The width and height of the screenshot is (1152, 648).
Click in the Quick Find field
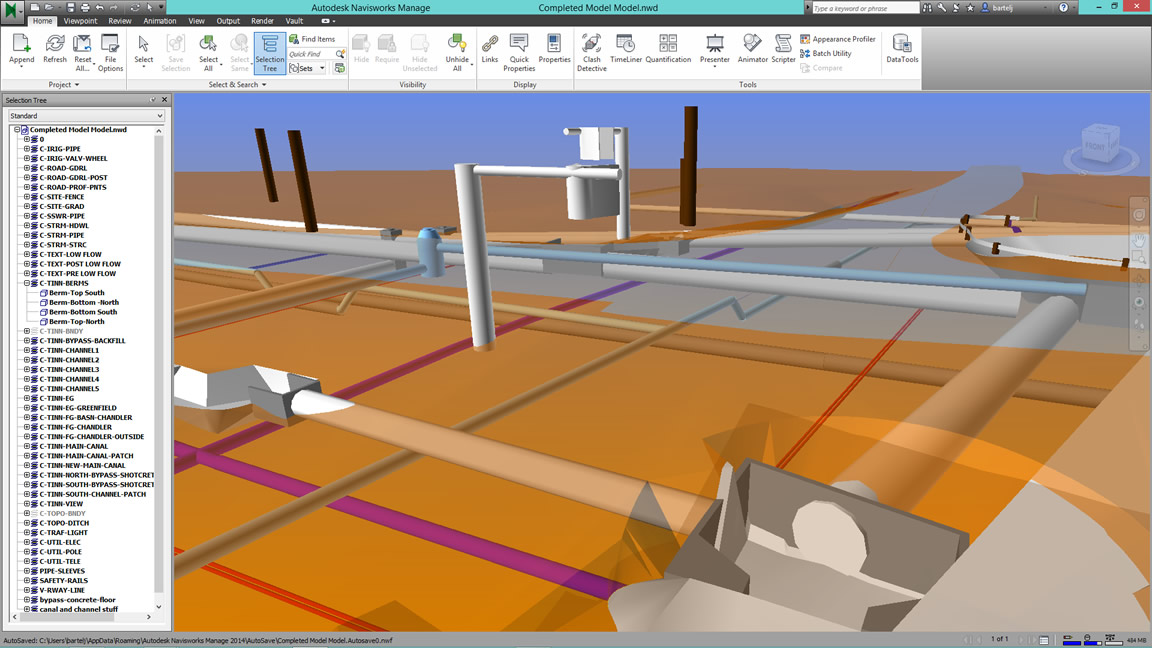[312, 54]
